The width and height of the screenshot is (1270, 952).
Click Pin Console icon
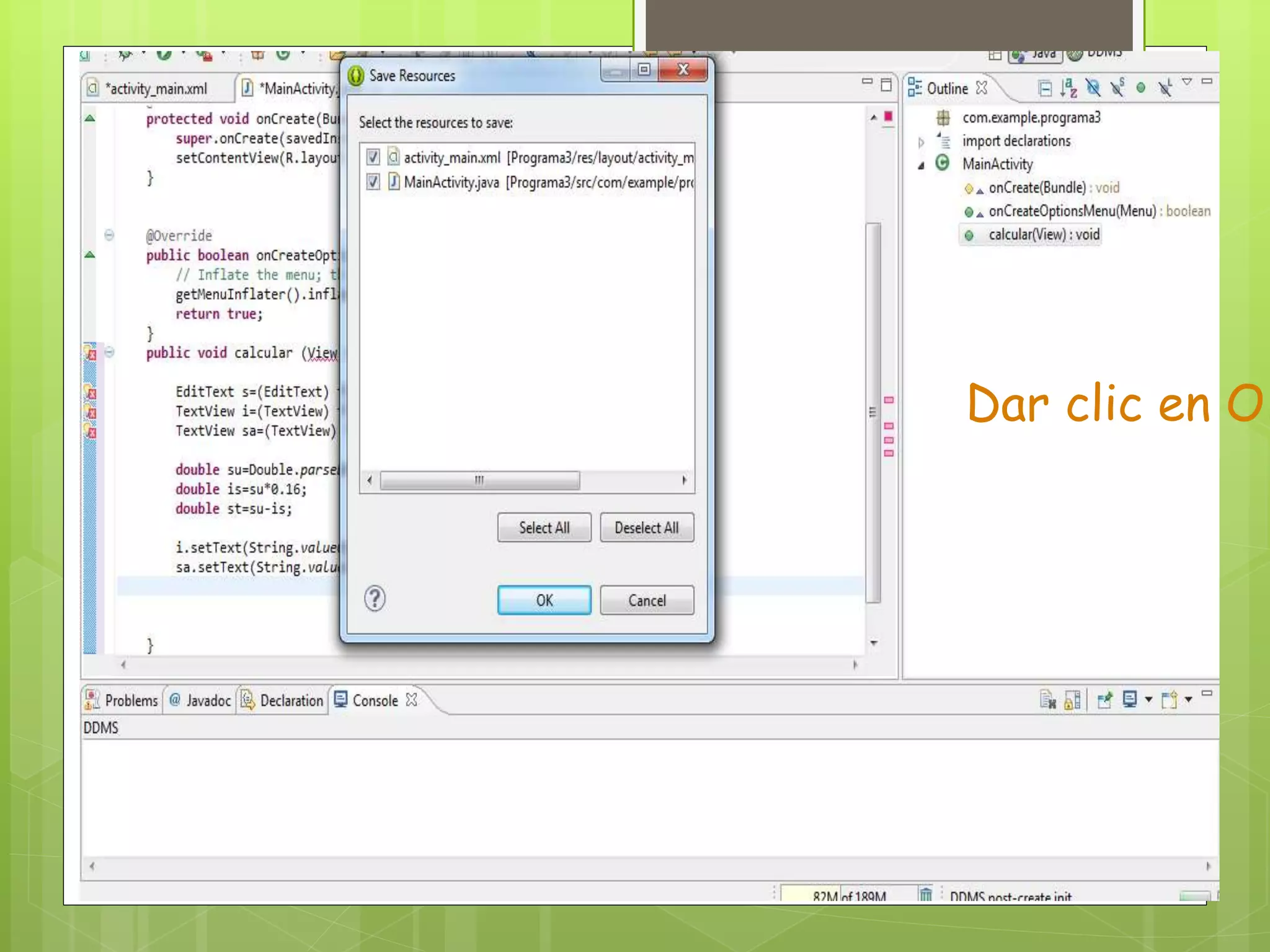point(1104,700)
